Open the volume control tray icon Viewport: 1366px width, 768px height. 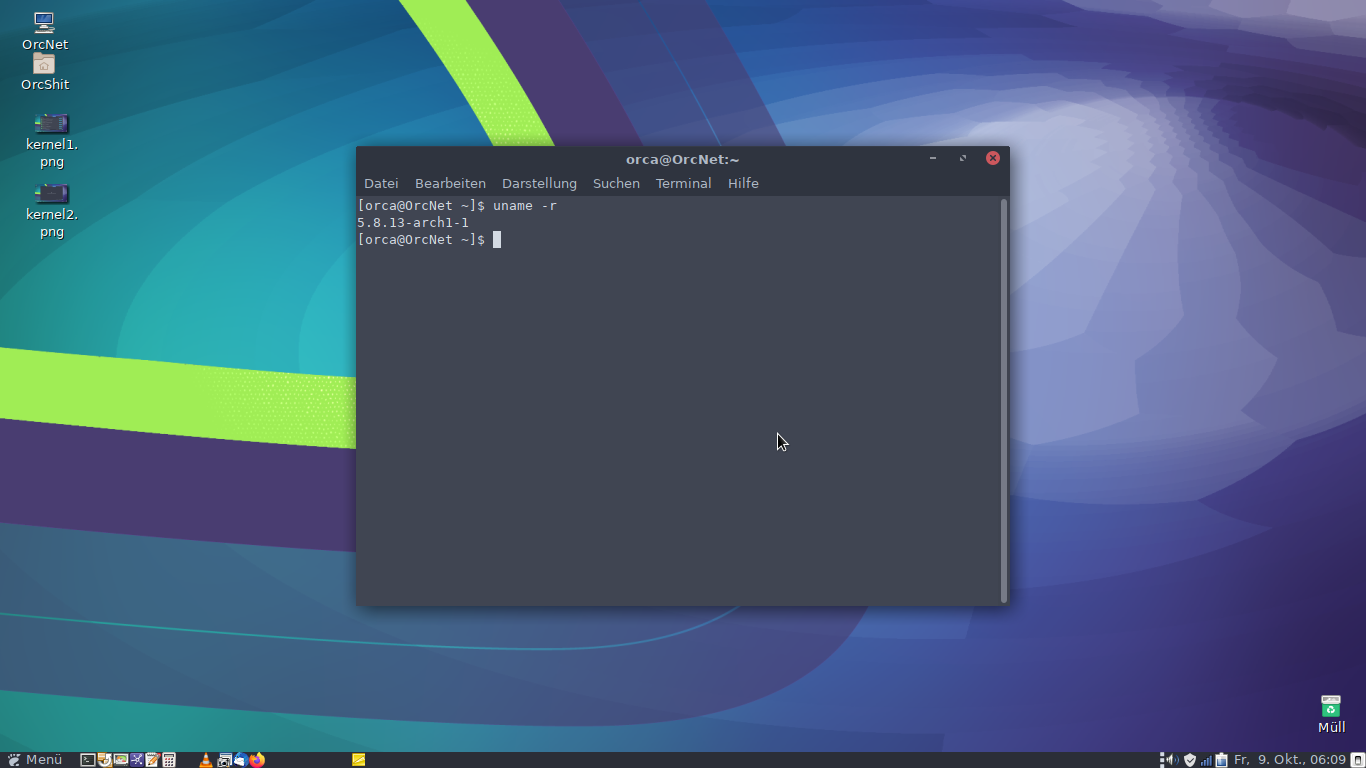pyautogui.click(x=1172, y=760)
